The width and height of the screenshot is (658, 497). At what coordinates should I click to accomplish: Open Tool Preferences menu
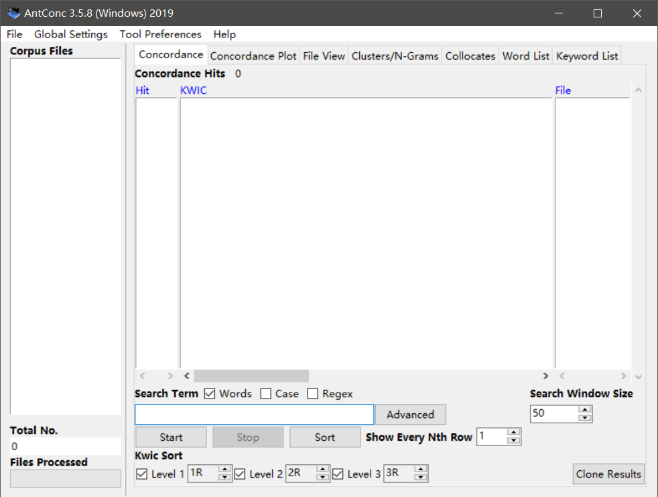pos(160,34)
